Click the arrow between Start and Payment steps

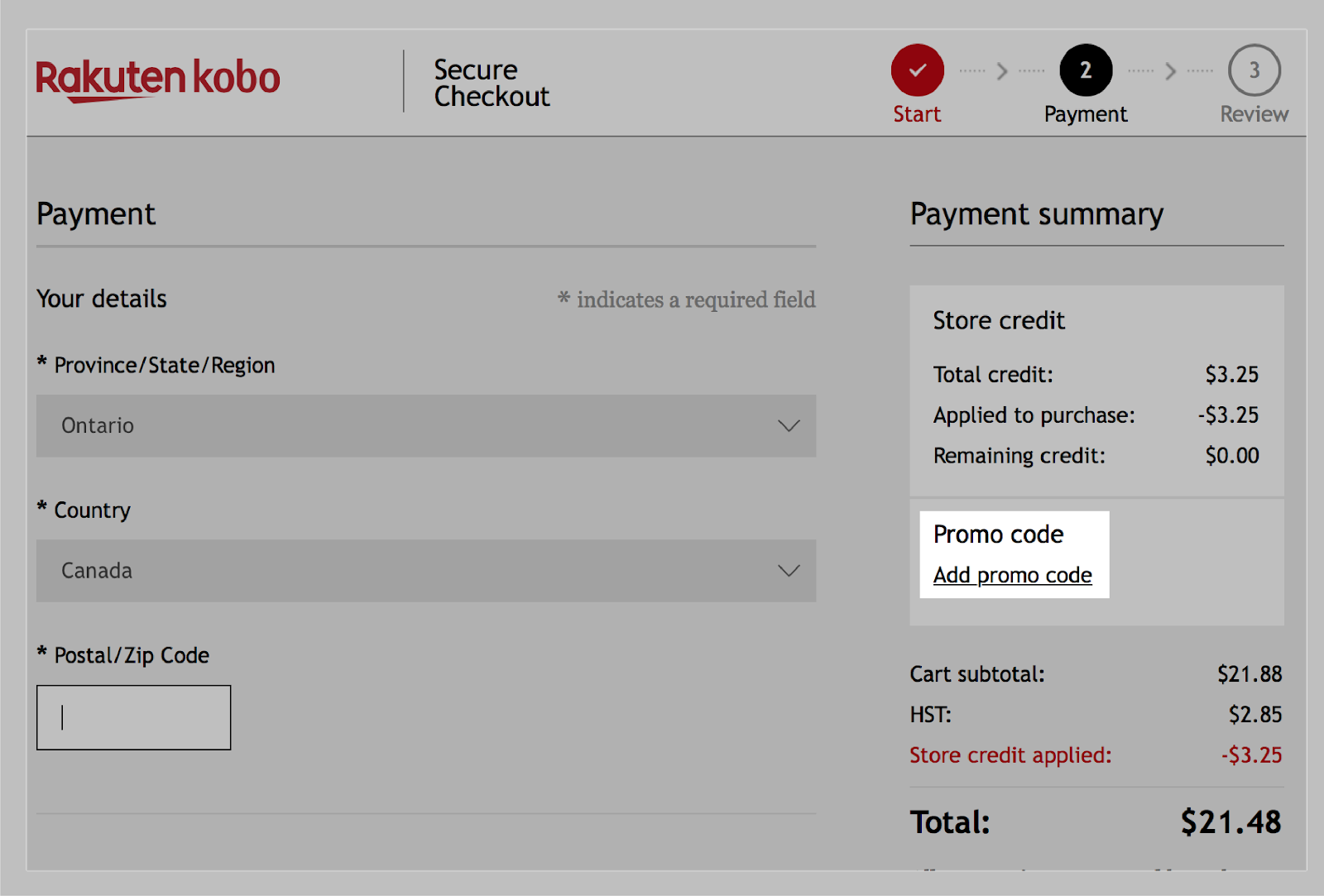click(1002, 71)
